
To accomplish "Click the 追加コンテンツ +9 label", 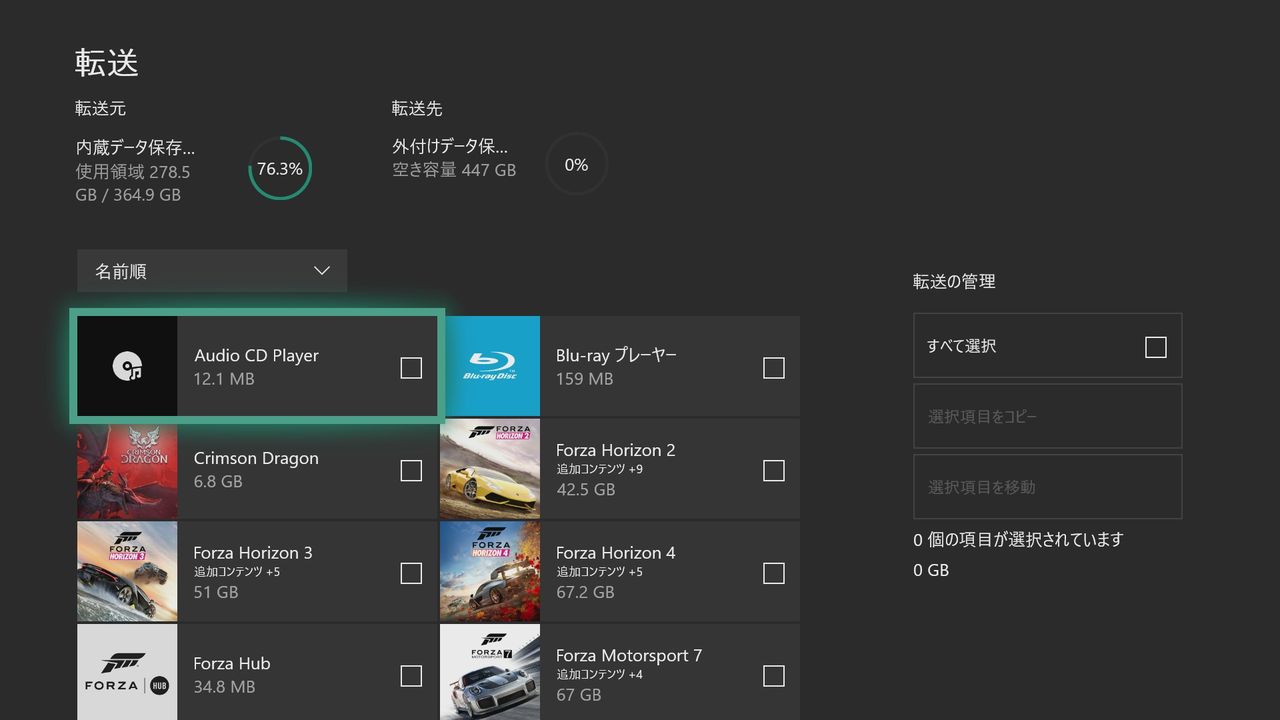I will pos(600,469).
